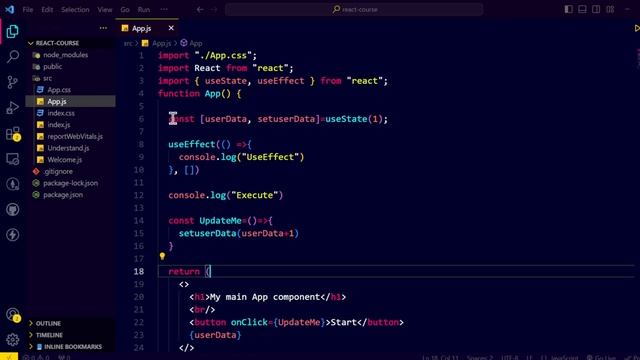Viewport: 640px width, 360px height.
Task: Toggle the bottom panel visibility
Action: point(582,9)
